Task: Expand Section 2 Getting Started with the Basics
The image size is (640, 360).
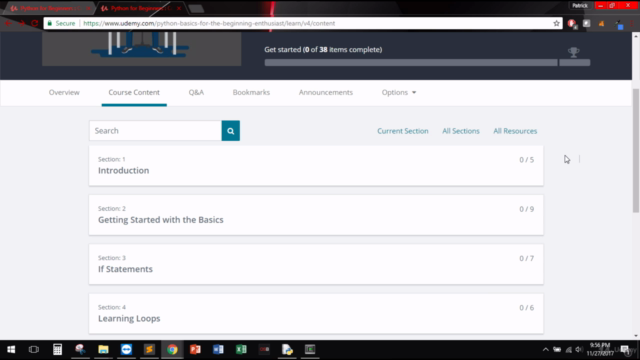Action: [x=316, y=215]
